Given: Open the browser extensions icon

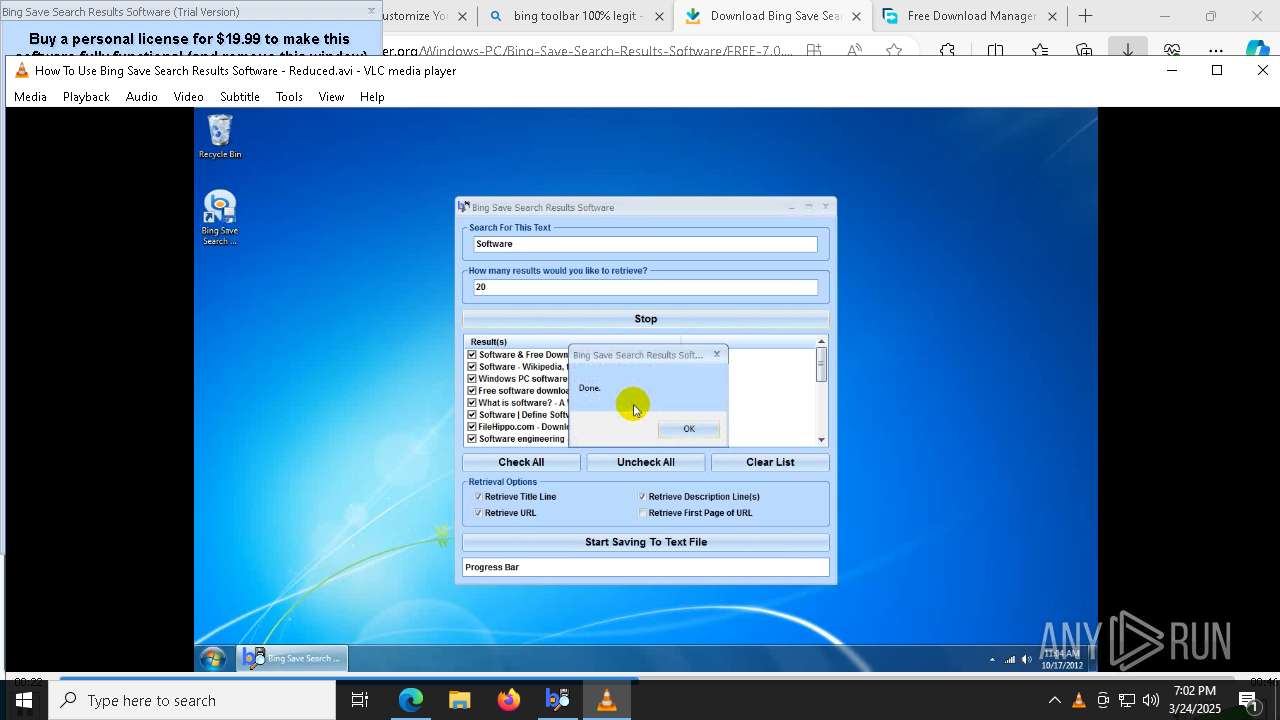Looking at the screenshot, I should 947,50.
